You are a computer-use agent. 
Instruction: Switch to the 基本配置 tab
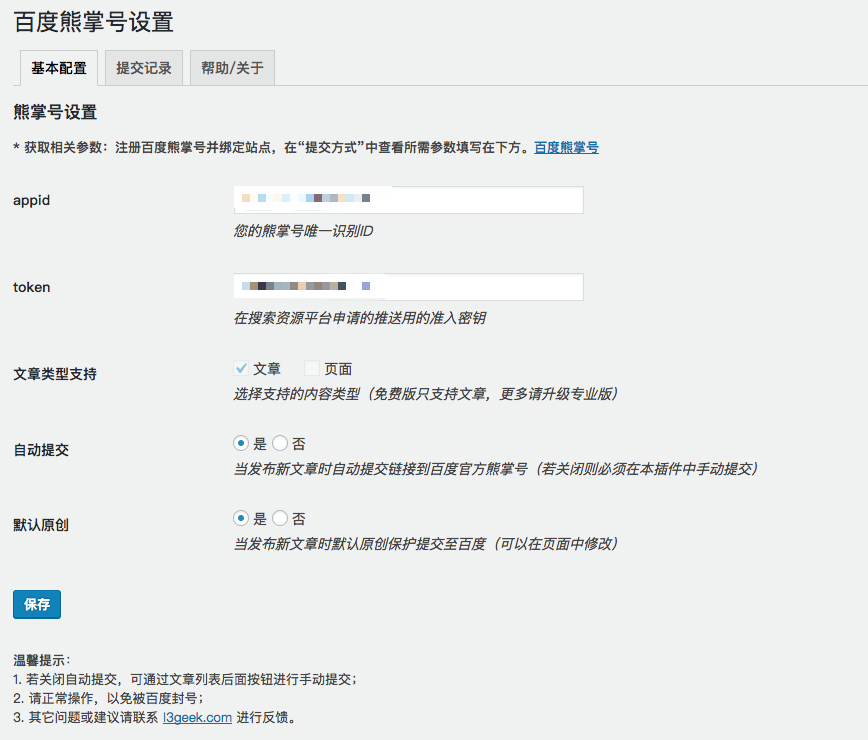[59, 68]
